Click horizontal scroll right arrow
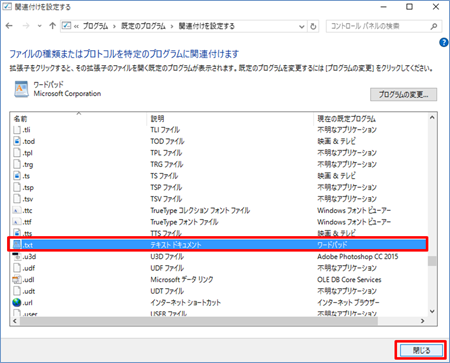Screen dimensions: 450x363 423,321
